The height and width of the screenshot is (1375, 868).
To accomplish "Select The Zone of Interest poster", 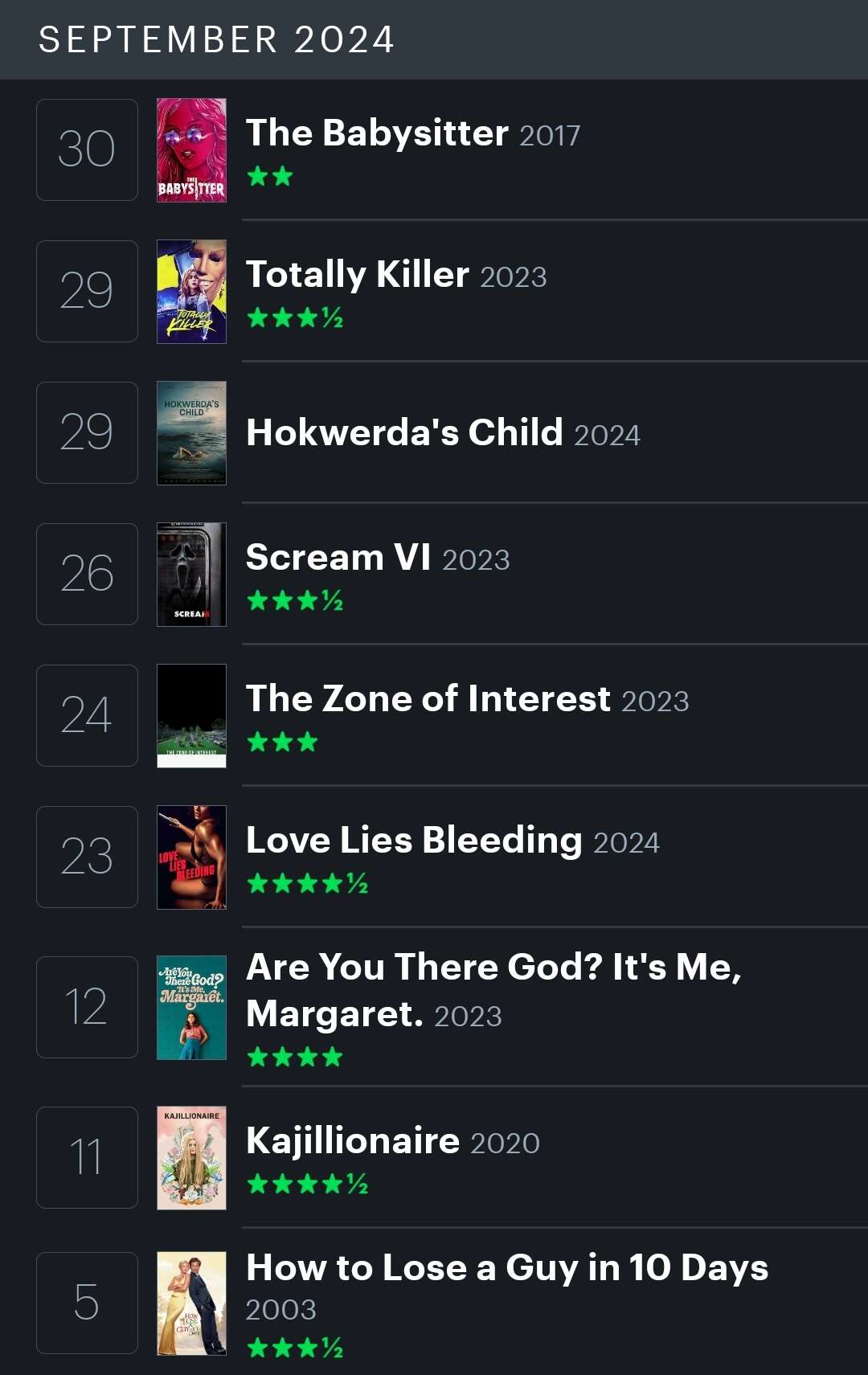I will [x=191, y=716].
